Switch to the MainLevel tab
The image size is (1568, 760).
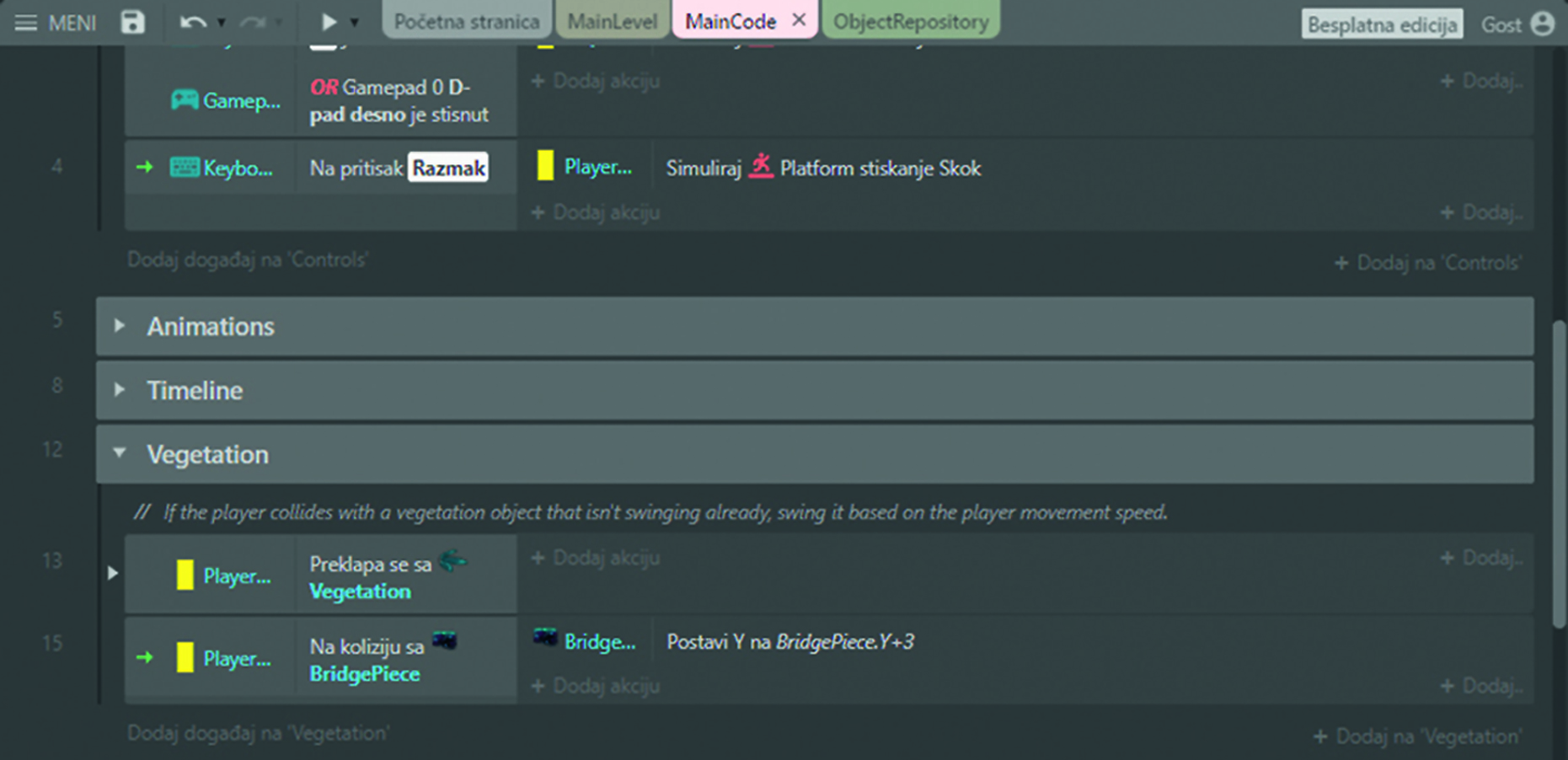point(612,21)
